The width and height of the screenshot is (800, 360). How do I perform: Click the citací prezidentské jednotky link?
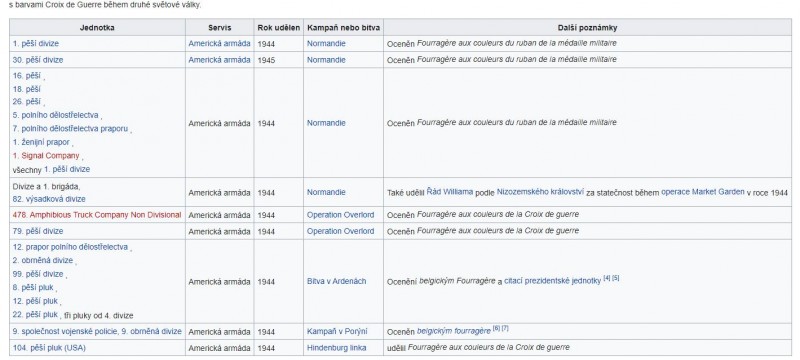pyautogui.click(x=553, y=281)
